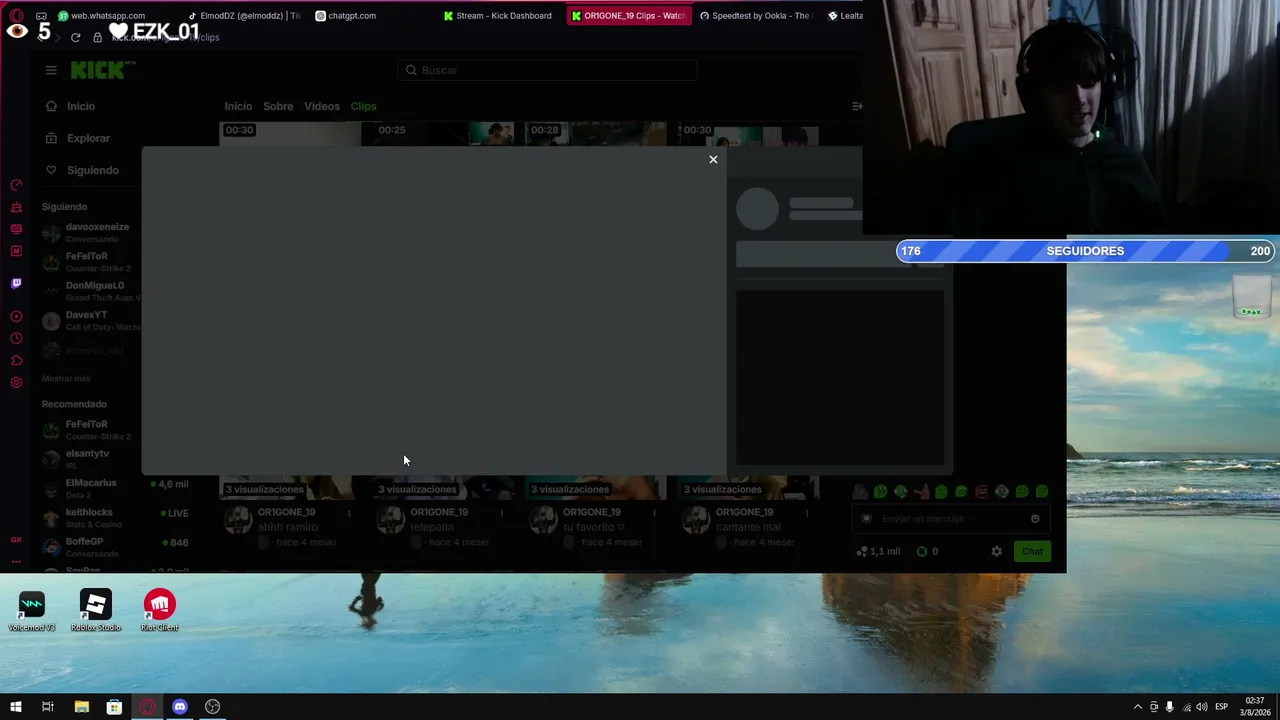
Task: Switch to chatgpt.com browser tab
Action: (x=346, y=16)
